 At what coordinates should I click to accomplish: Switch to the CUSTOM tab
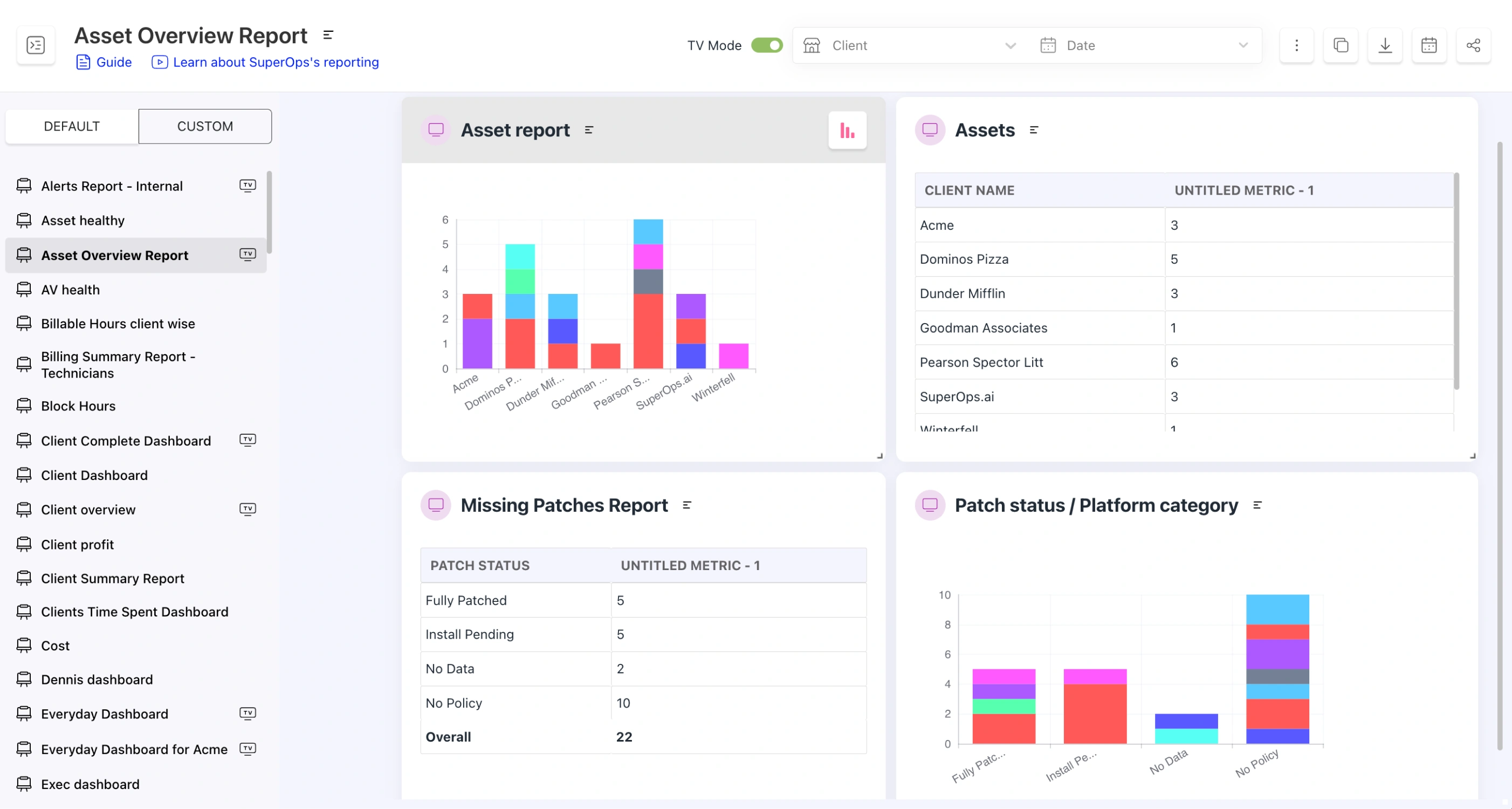(x=205, y=126)
